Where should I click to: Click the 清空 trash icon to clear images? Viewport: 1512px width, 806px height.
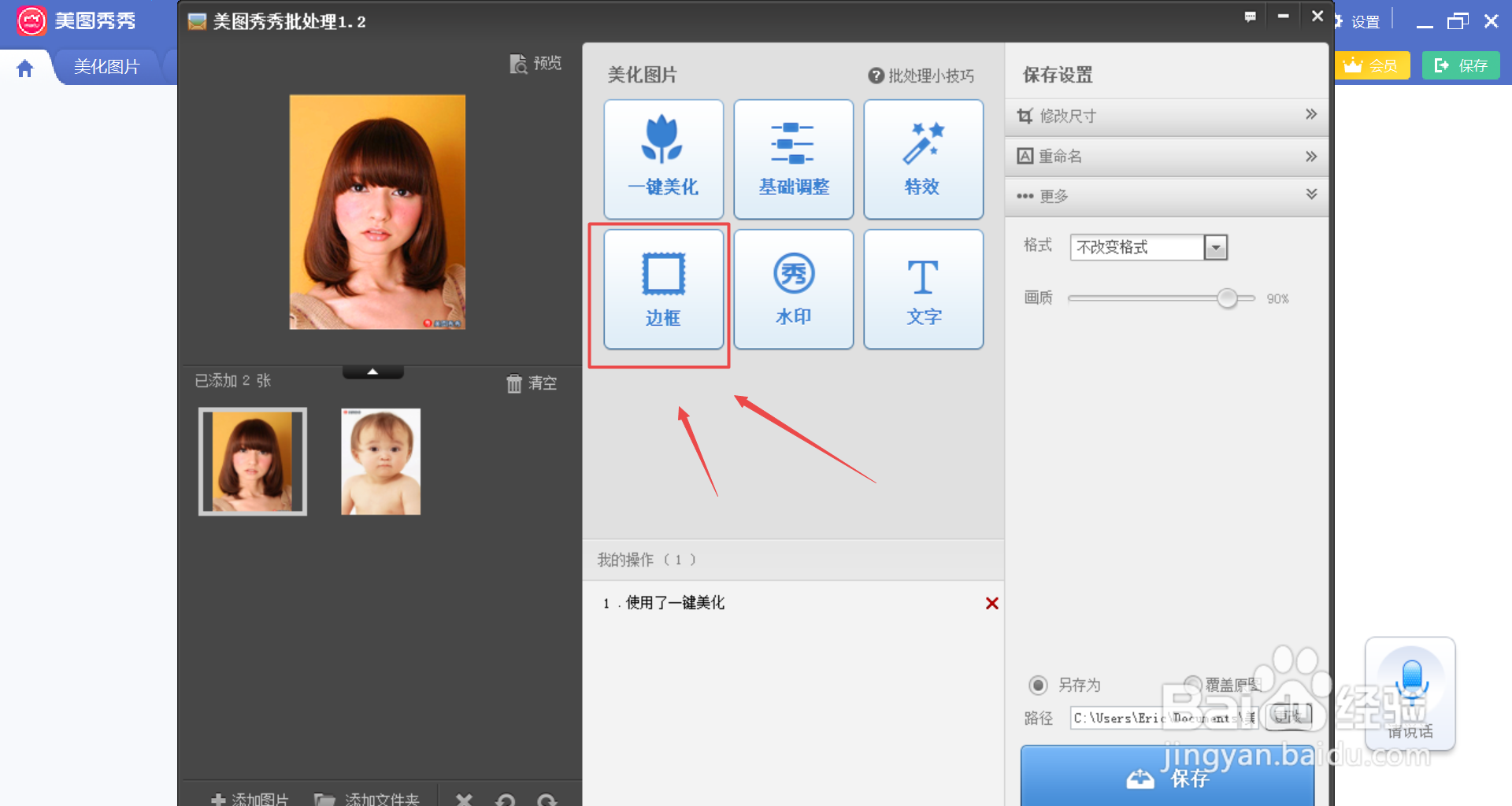click(514, 383)
